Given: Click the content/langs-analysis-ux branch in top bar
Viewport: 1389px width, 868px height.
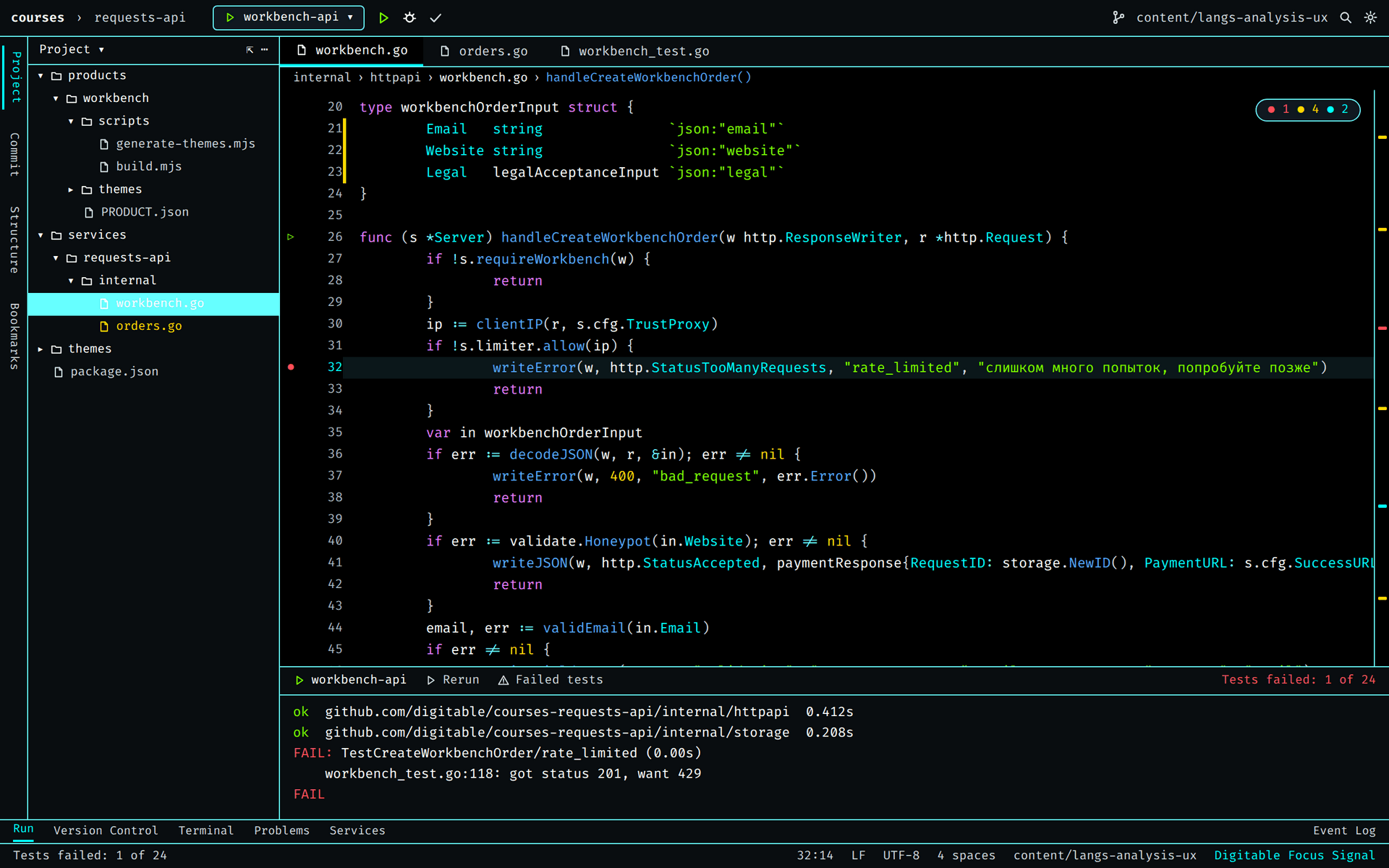Looking at the screenshot, I should [x=1232, y=17].
